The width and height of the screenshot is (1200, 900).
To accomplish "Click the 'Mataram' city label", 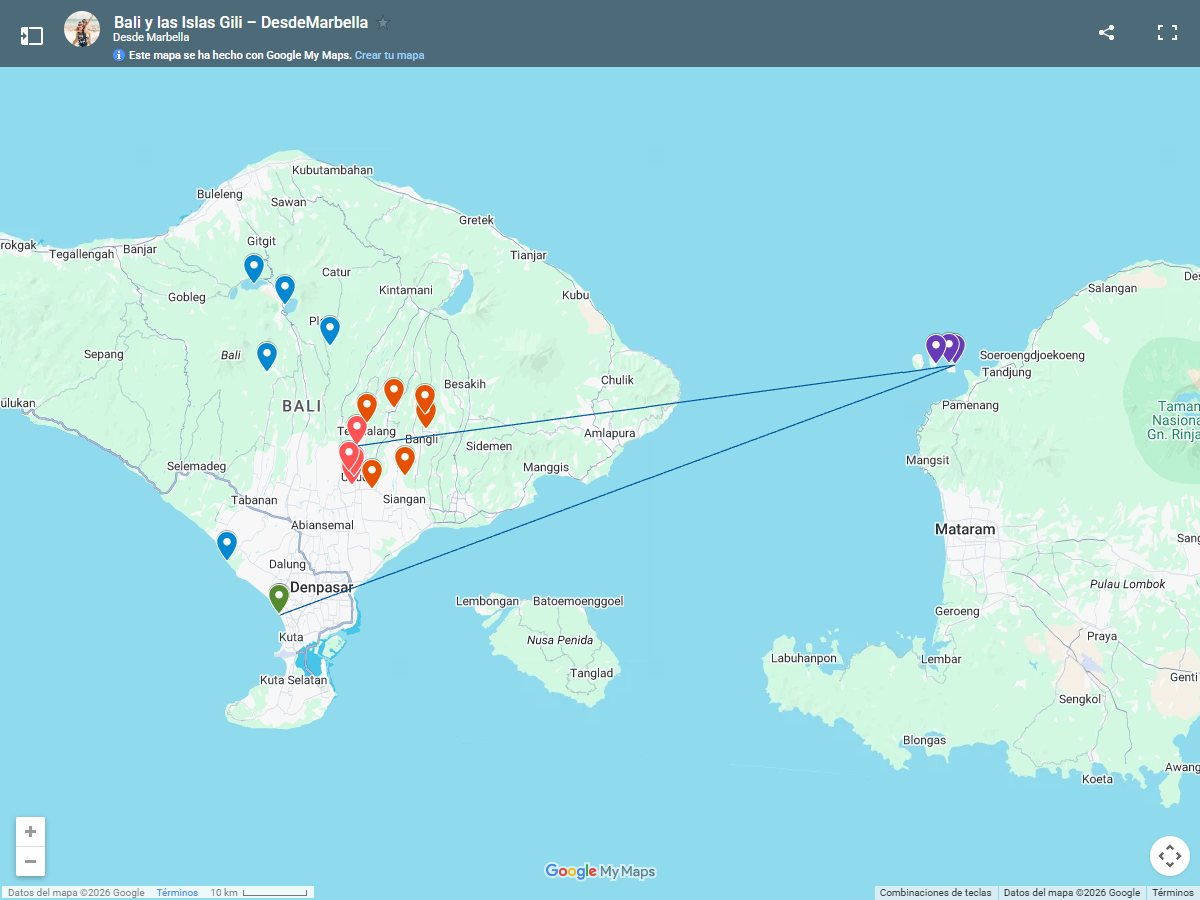I will pyautogui.click(x=965, y=529).
